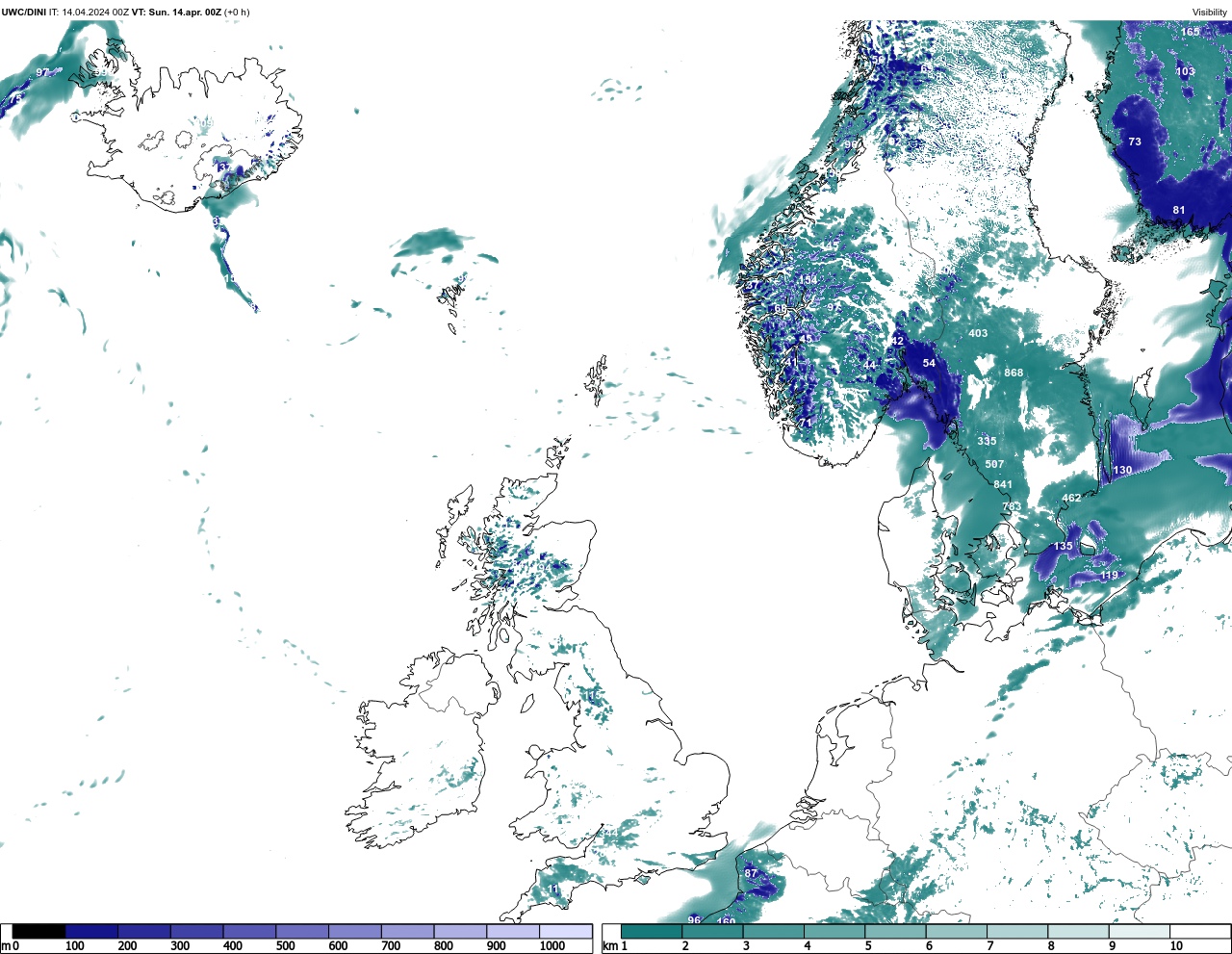This screenshot has width=1232, height=954.
Task: Click the visibility value '783' on the map
Action: click(x=1012, y=506)
